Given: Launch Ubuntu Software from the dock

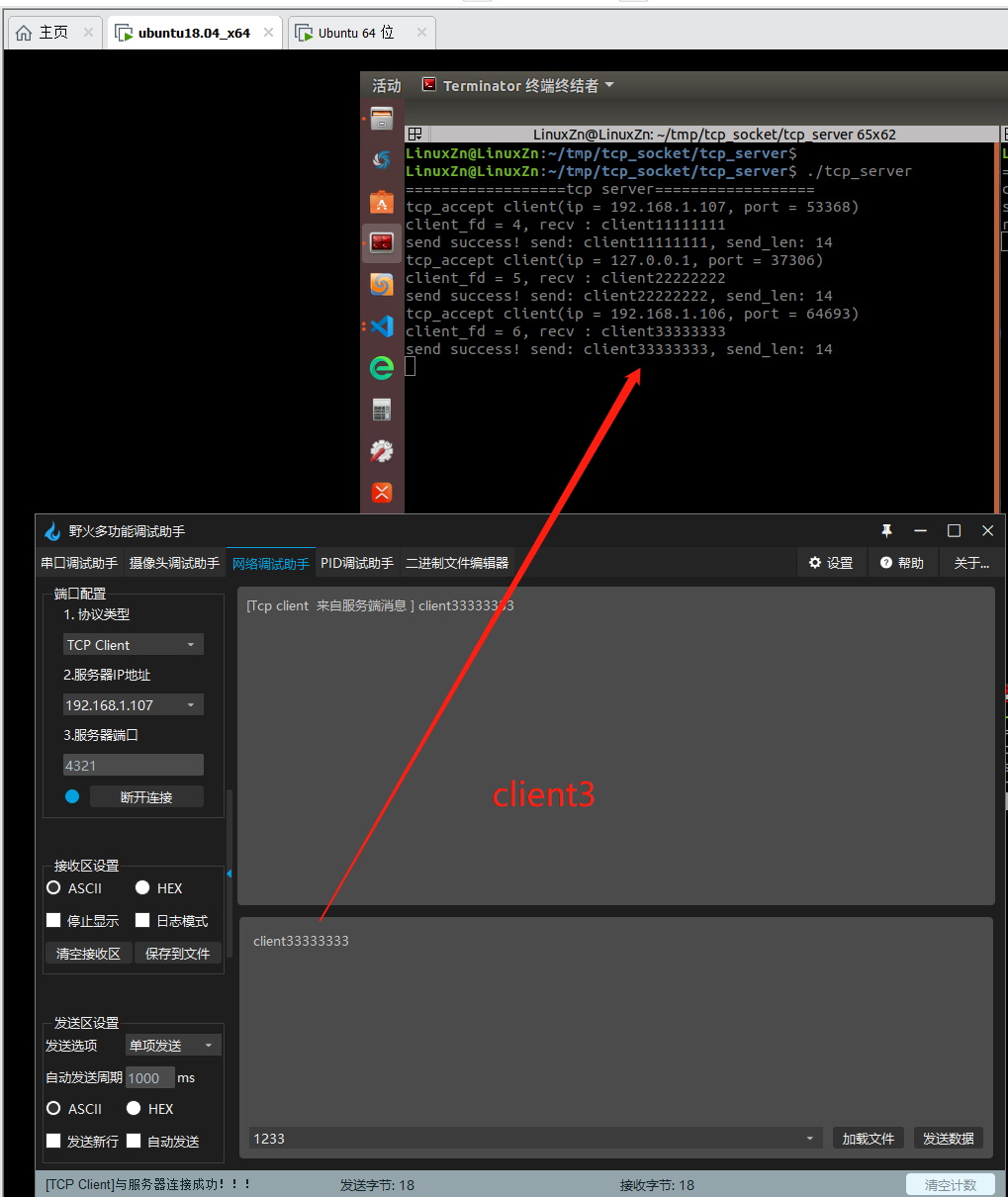Looking at the screenshot, I should (382, 202).
